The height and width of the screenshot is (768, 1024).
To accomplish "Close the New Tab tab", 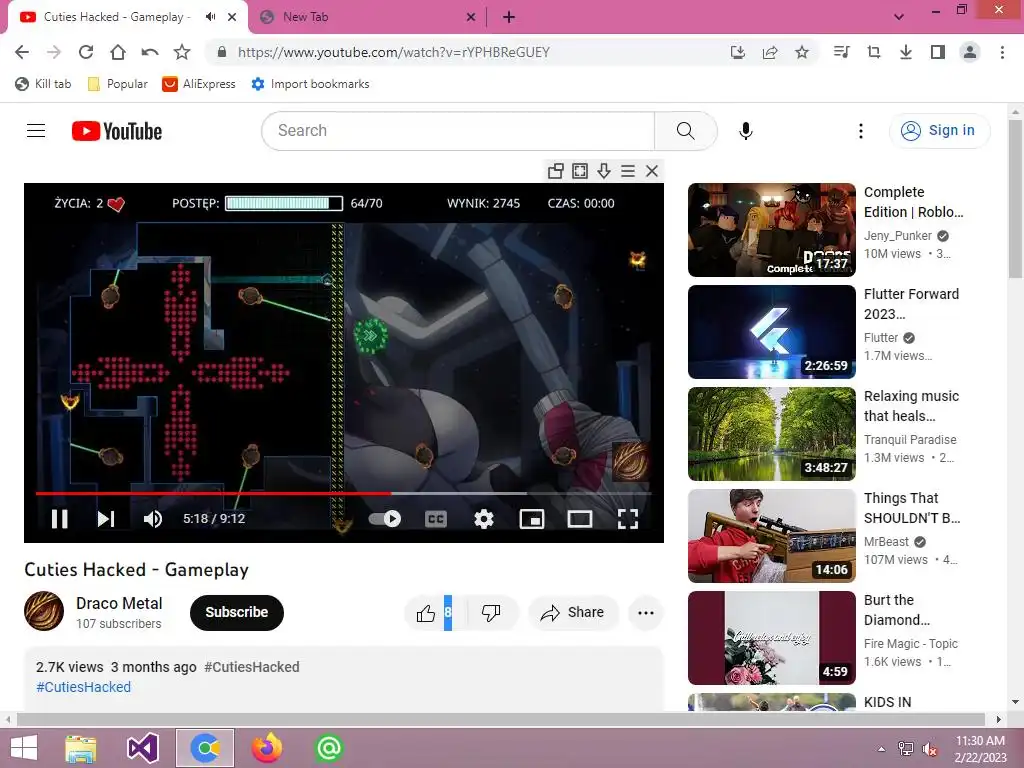I will click(471, 18).
